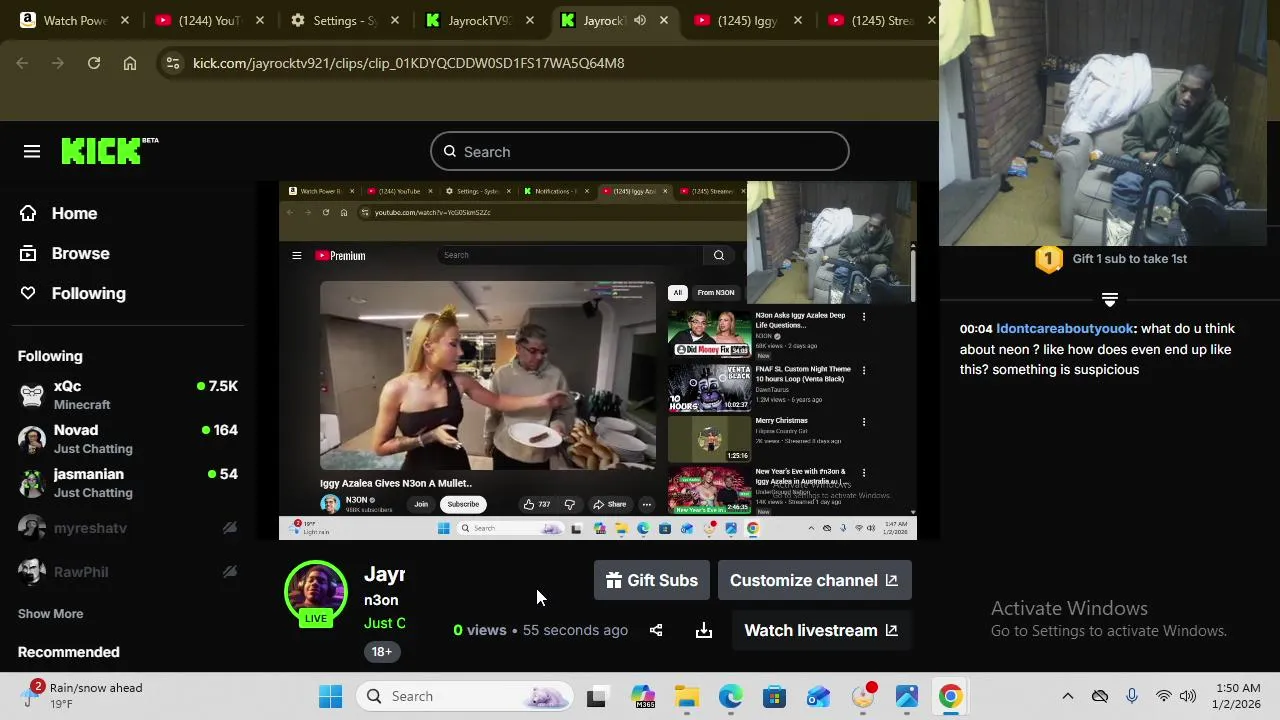1280x720 pixels.
Task: Open jasmanian channel in Following list
Action: pyautogui.click(x=128, y=483)
